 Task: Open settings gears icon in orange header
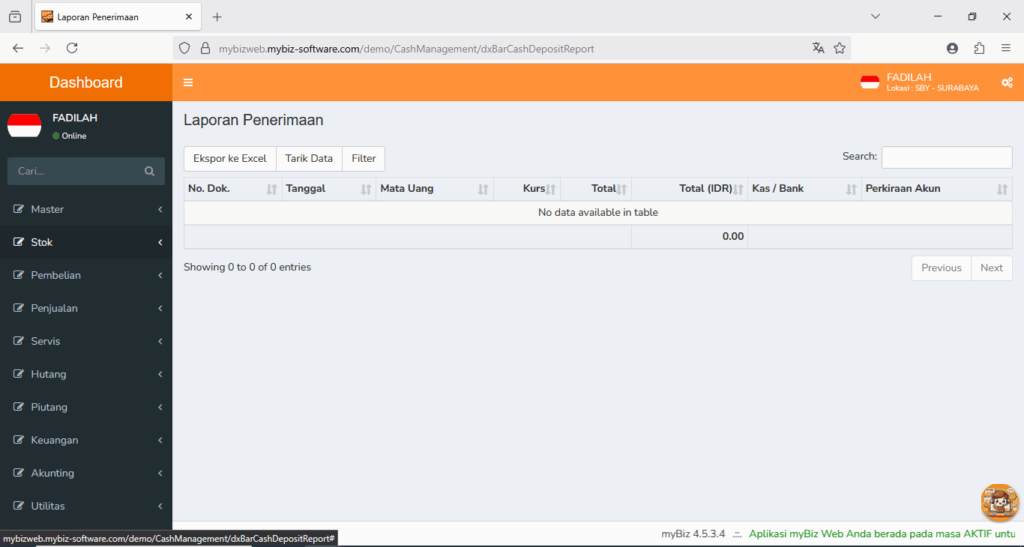pyautogui.click(x=1007, y=82)
